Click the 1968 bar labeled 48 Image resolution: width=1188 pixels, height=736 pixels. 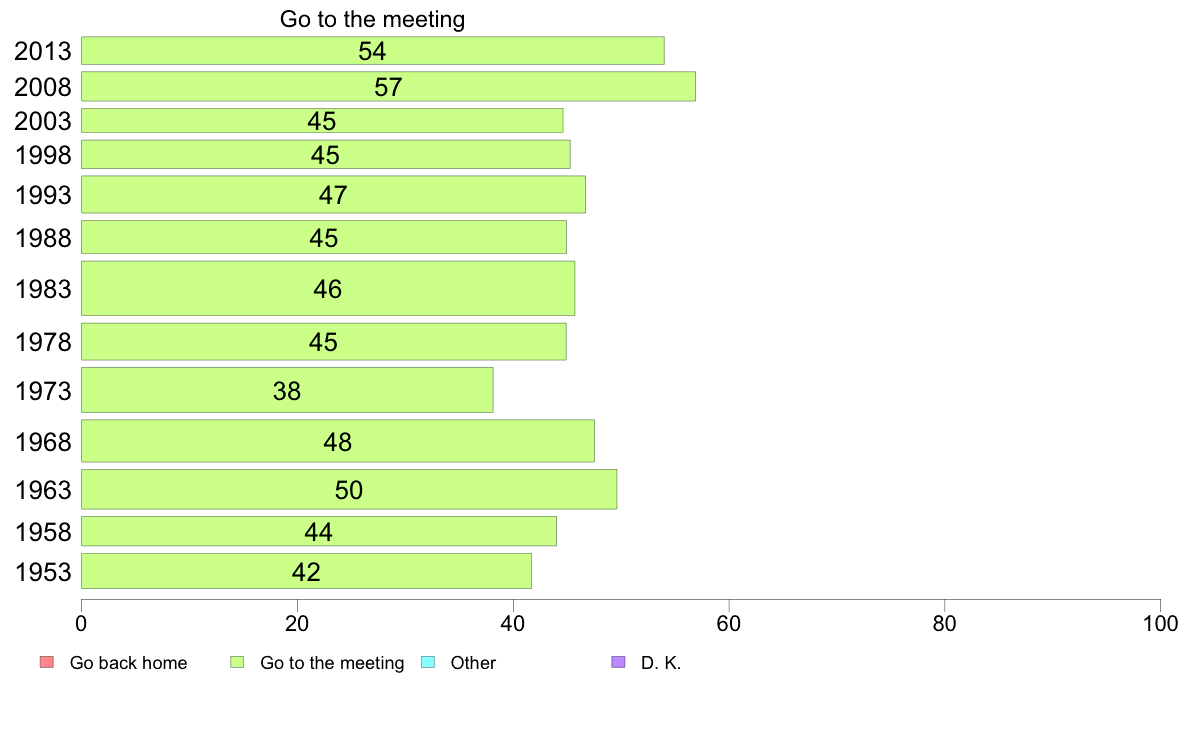[338, 441]
